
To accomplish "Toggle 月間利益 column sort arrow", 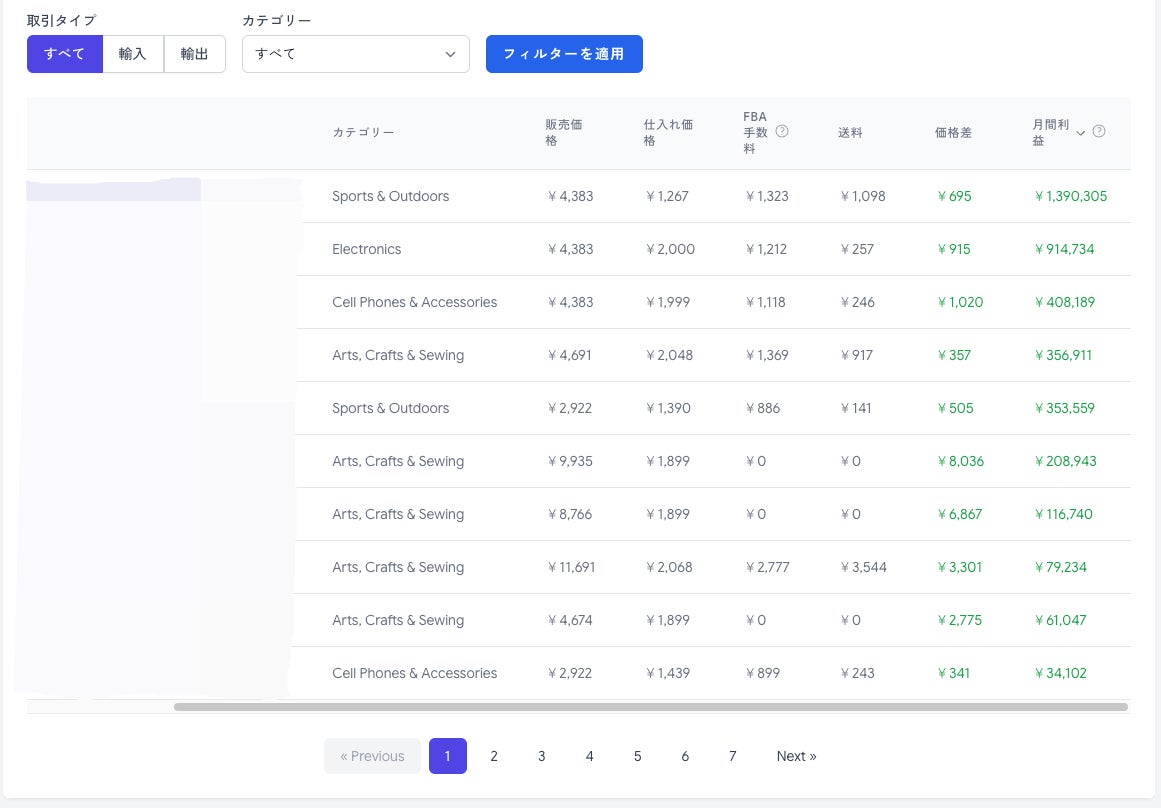I will [x=1080, y=133].
